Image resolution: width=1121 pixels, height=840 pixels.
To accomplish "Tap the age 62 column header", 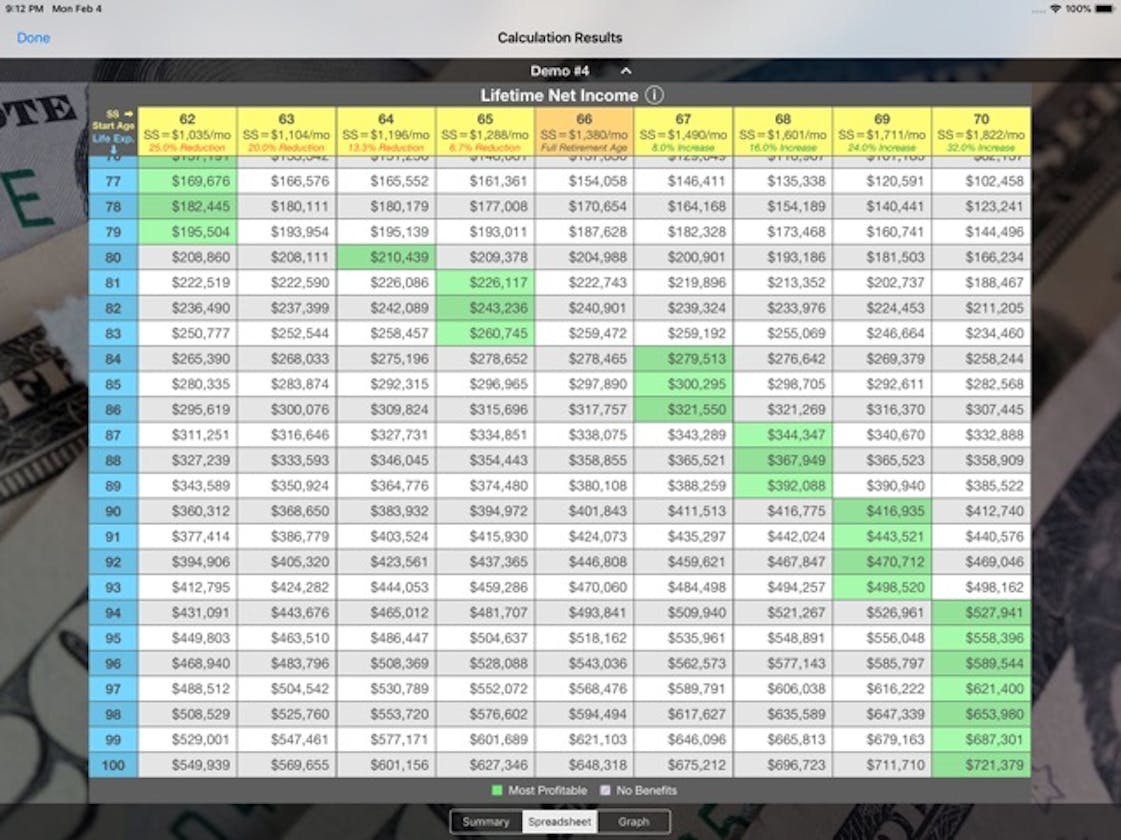I will coord(188,127).
